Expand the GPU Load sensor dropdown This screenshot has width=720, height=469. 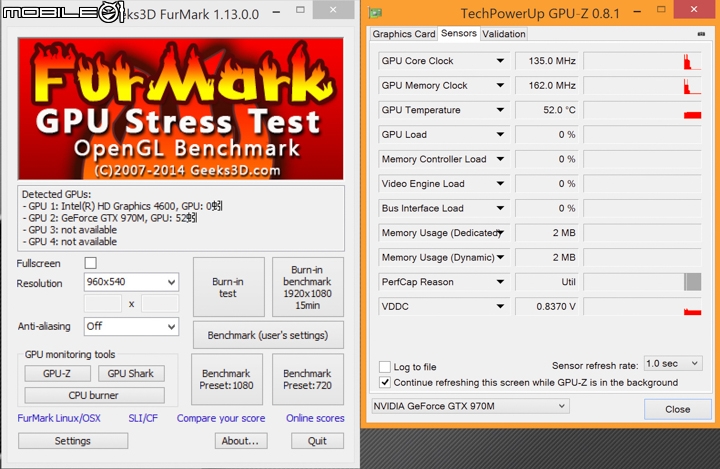(x=501, y=135)
